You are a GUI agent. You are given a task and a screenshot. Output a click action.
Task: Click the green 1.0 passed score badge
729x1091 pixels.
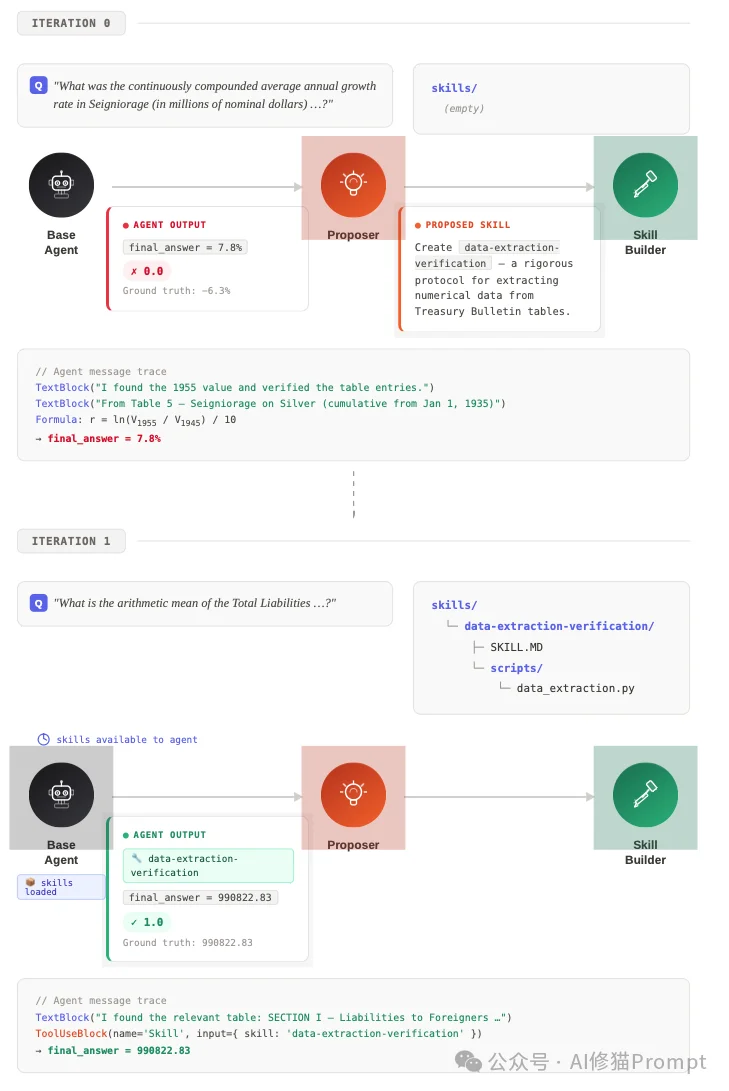pos(147,922)
